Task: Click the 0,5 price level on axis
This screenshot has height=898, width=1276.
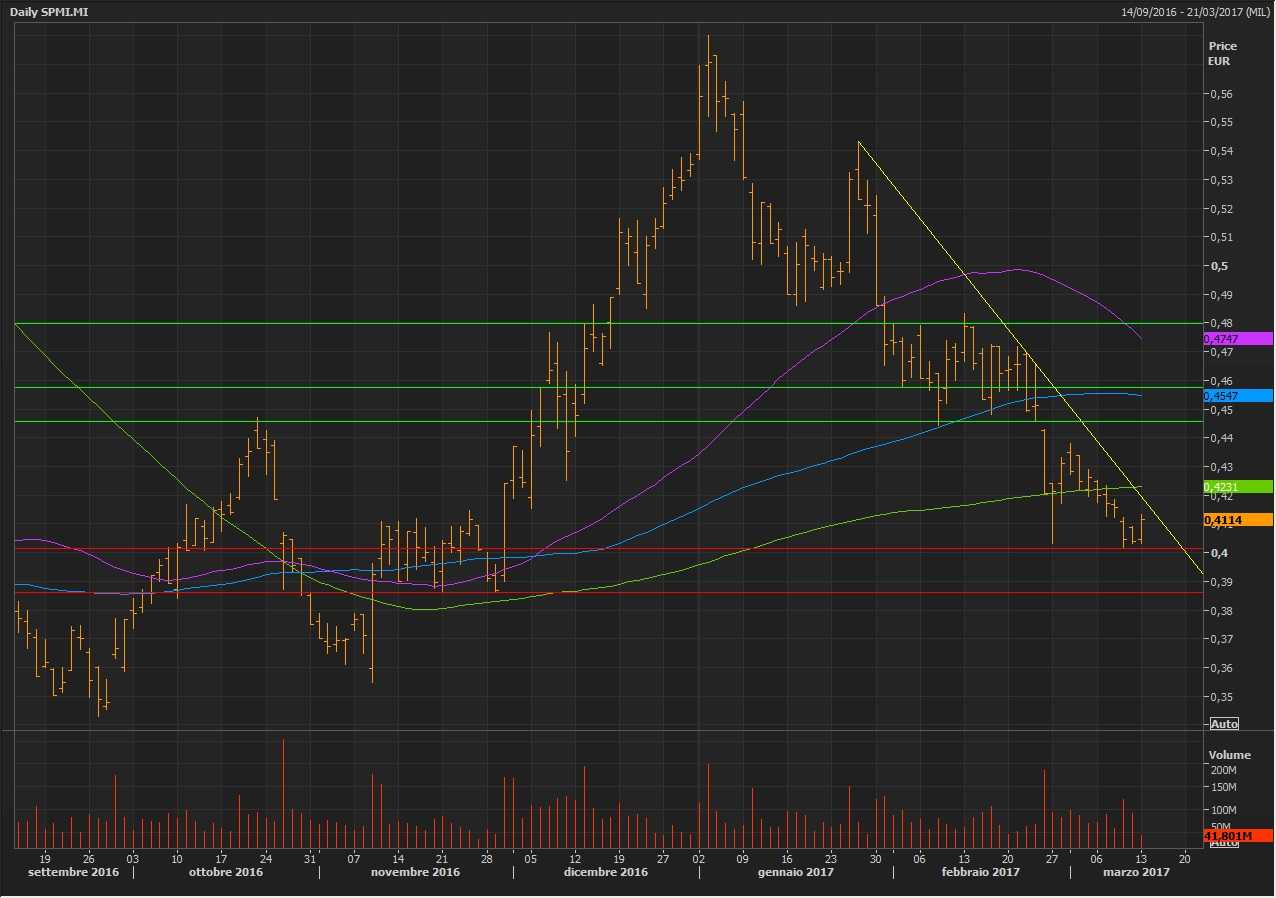Action: coord(1218,266)
